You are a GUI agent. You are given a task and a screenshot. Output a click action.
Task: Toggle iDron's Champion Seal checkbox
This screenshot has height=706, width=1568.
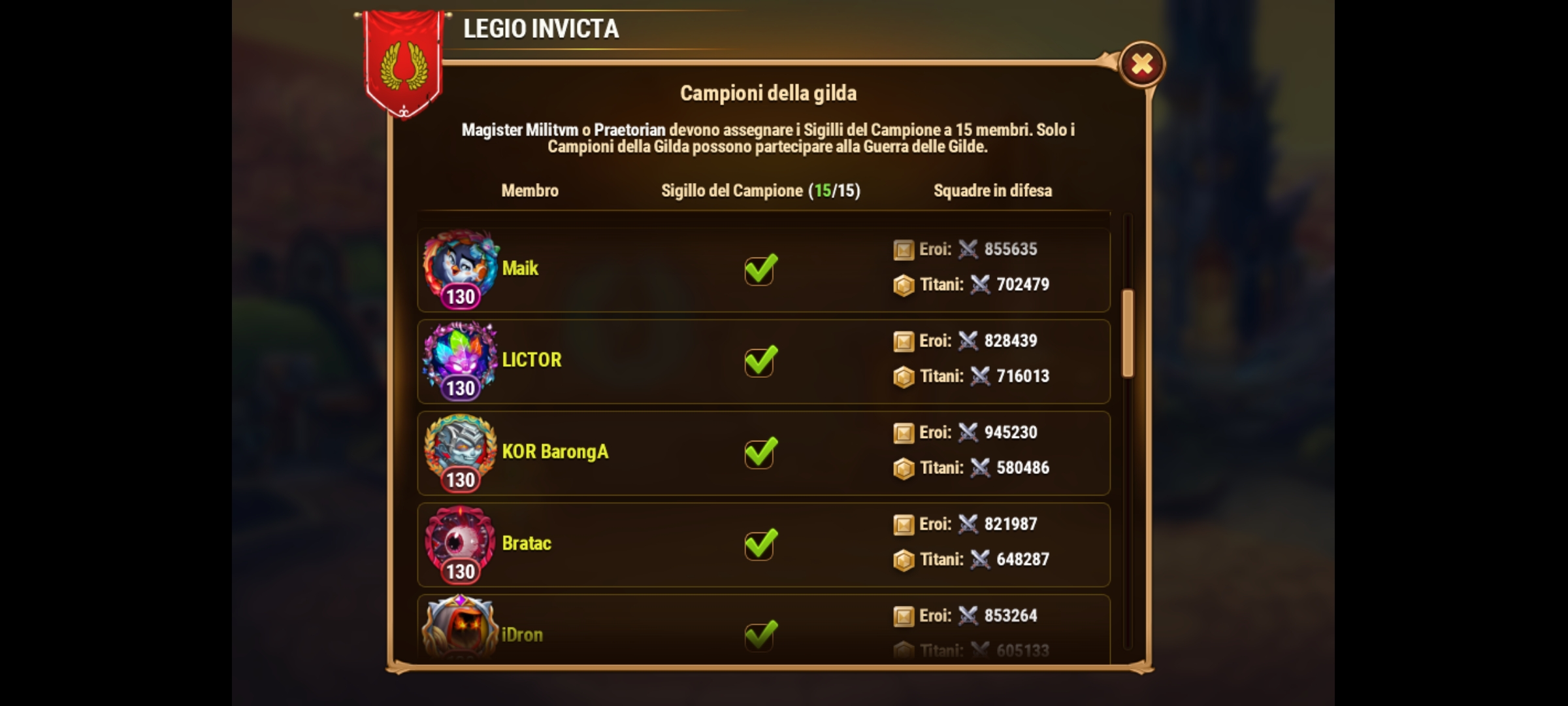coord(760,635)
